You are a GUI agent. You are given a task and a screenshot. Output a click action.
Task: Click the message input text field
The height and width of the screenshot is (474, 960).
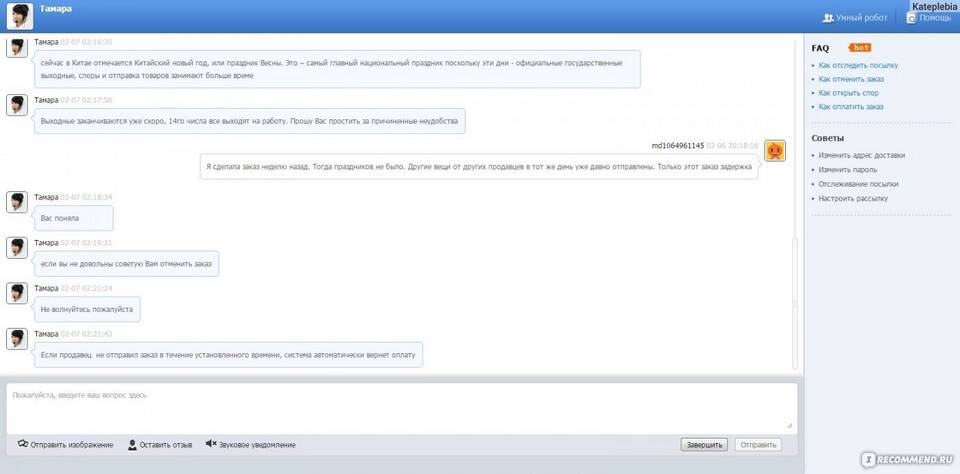click(x=400, y=408)
